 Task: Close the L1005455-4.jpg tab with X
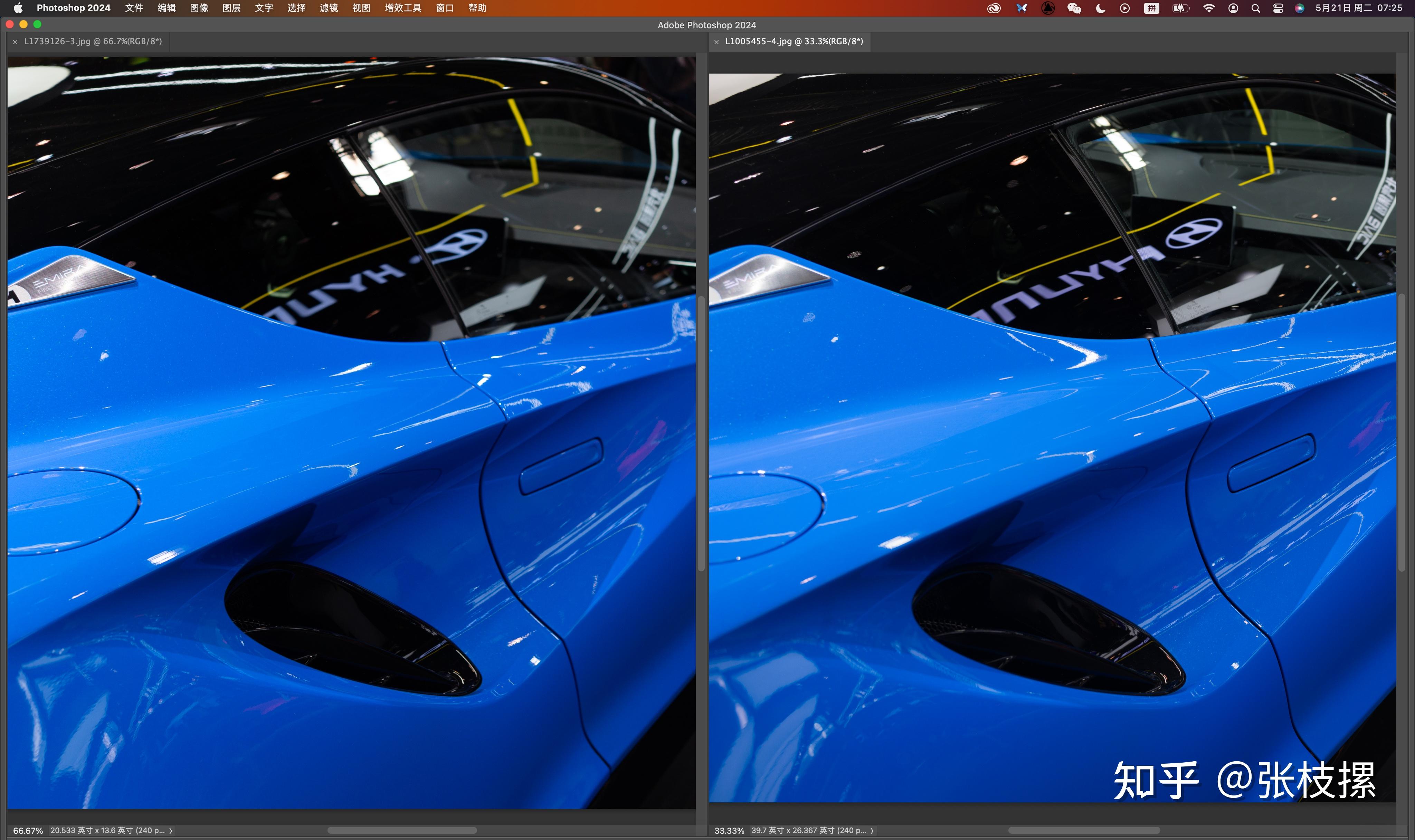[716, 42]
